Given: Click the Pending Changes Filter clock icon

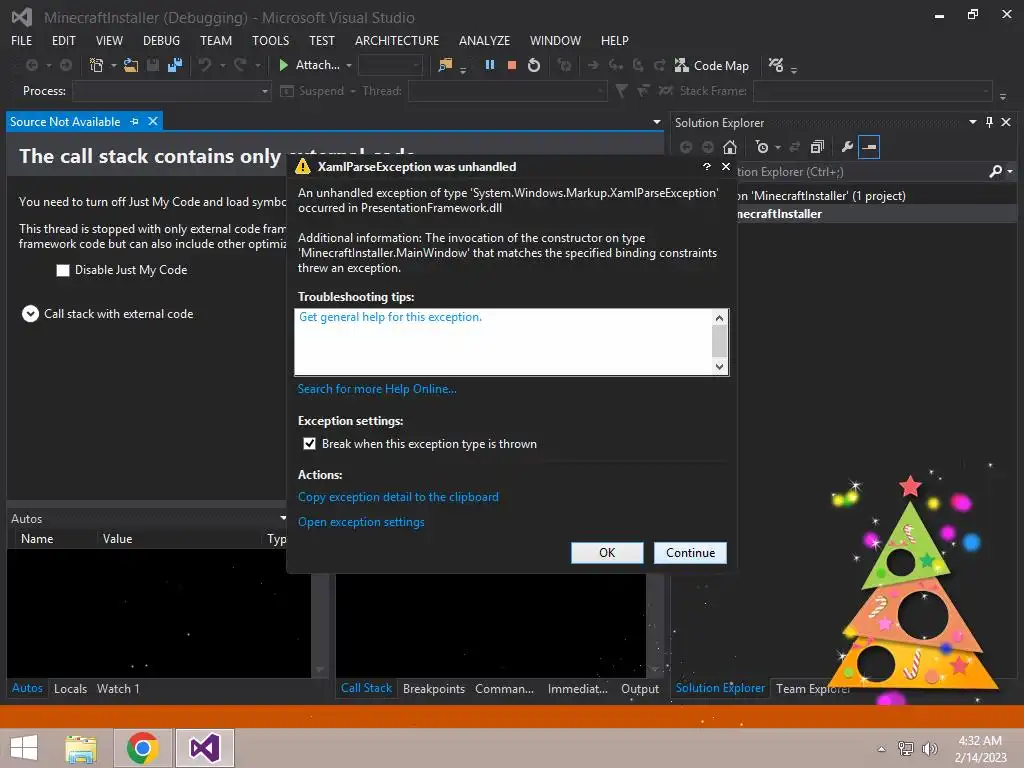Looking at the screenshot, I should click(x=761, y=147).
